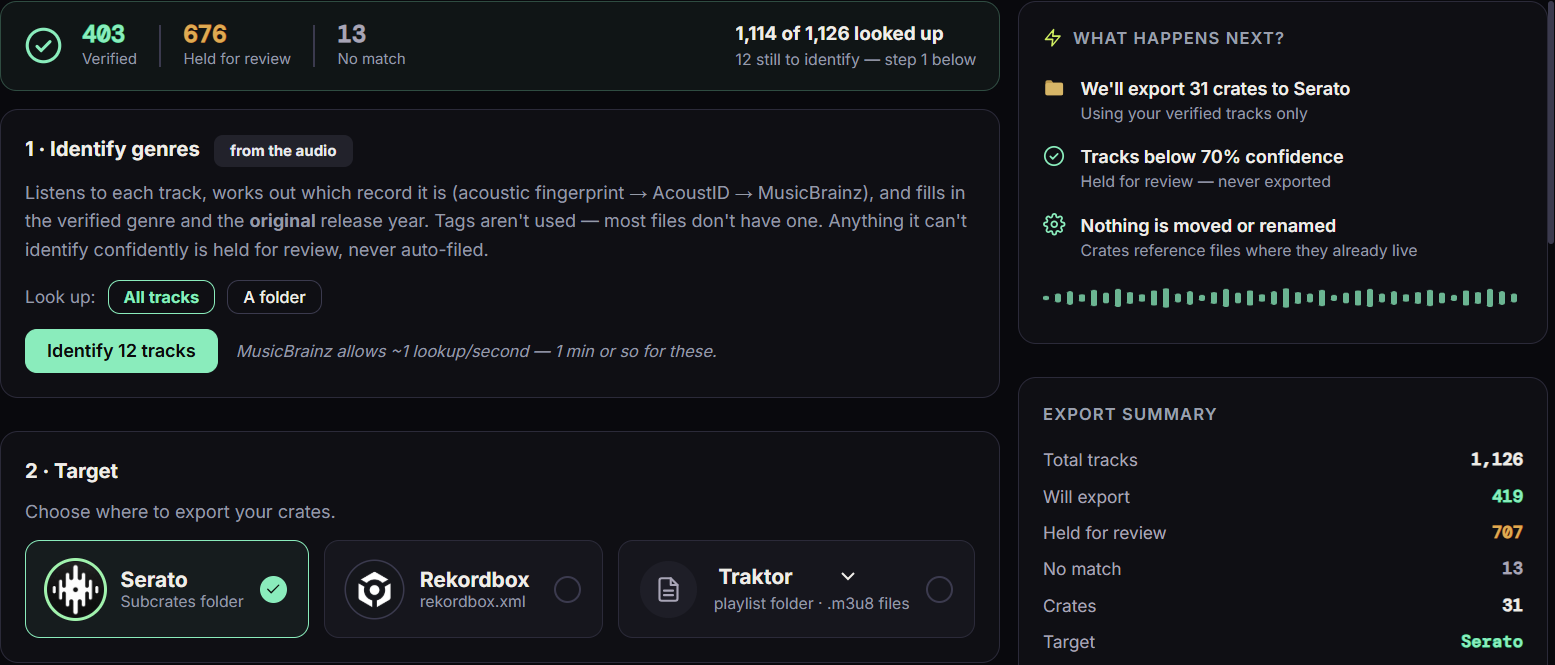1555x665 pixels.
Task: Click the Export Summary heading
Action: (x=1130, y=414)
